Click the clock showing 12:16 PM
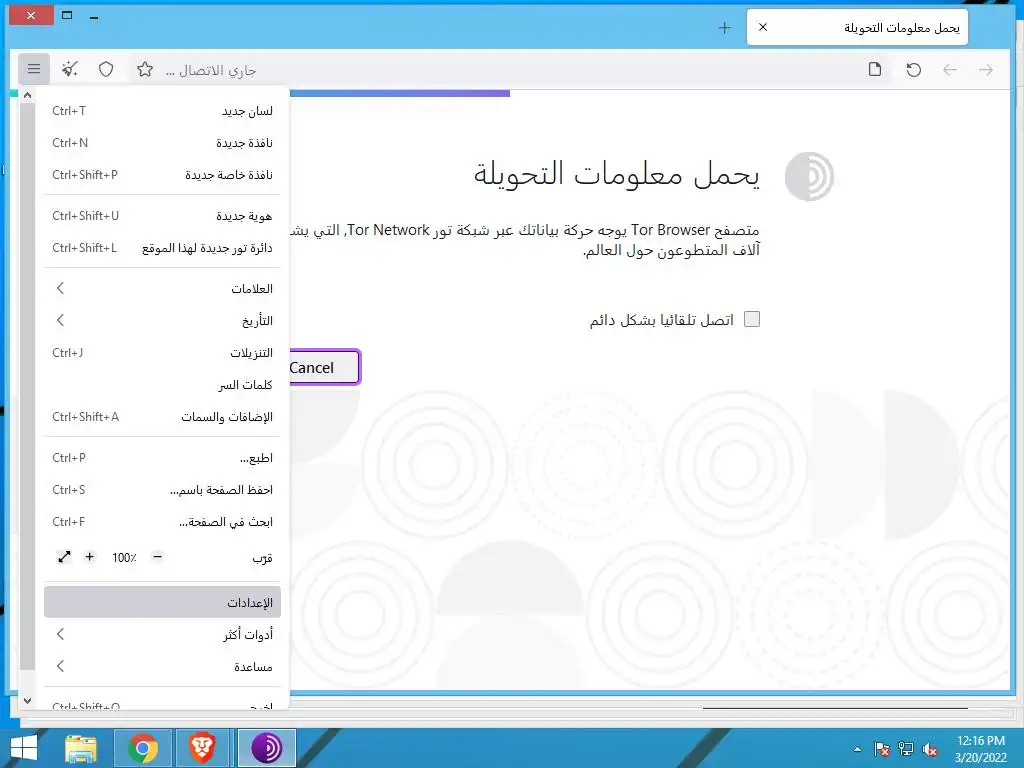The image size is (1024, 768). (980, 741)
